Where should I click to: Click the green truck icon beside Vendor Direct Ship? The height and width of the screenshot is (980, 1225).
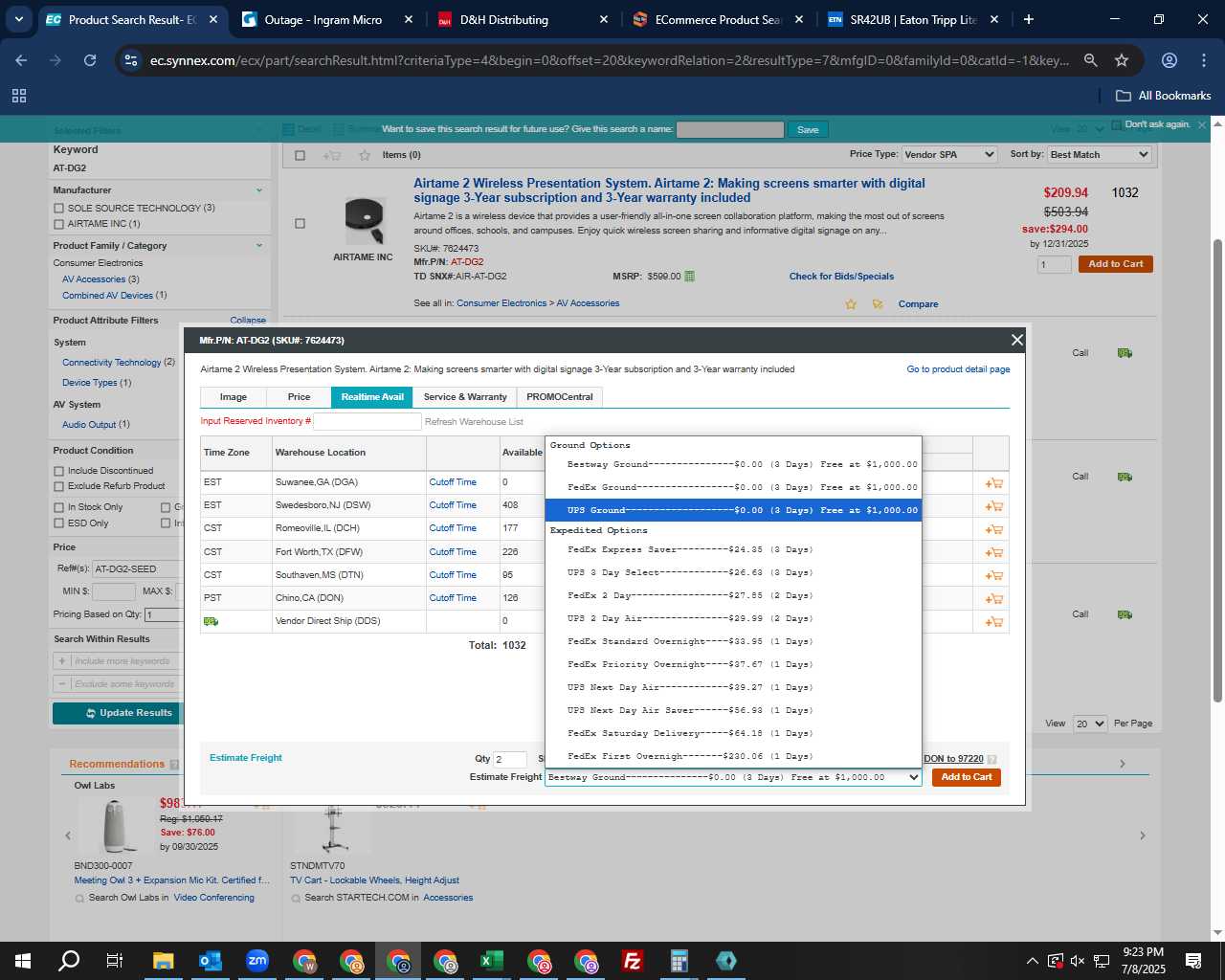pos(211,621)
